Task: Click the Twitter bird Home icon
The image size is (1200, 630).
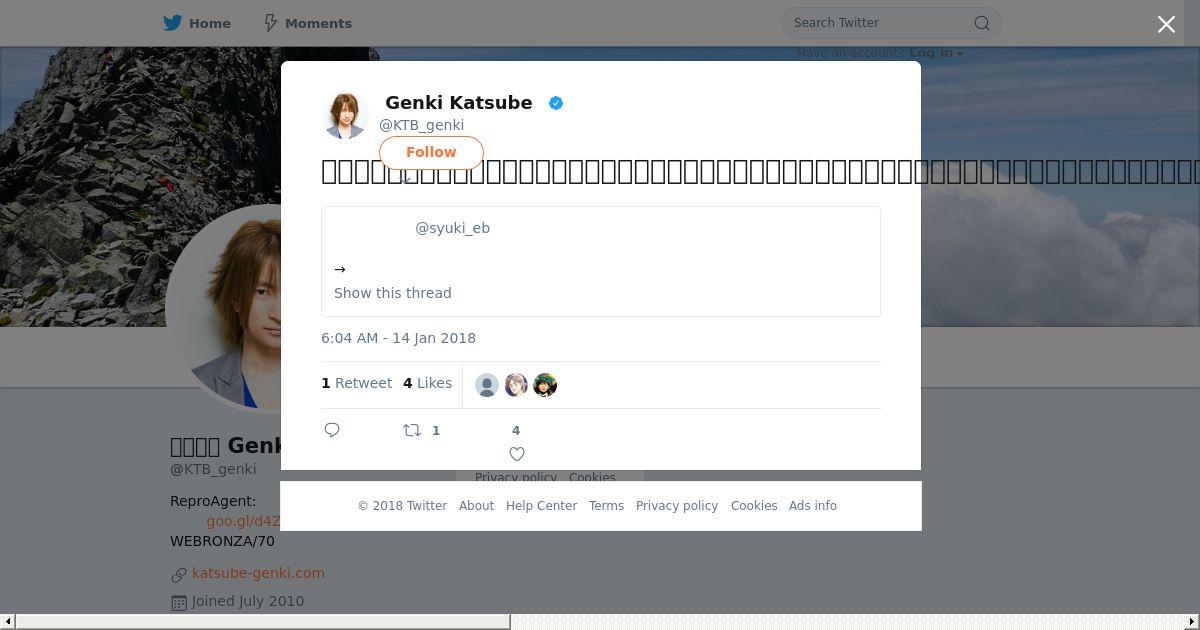Action: tap(173, 23)
